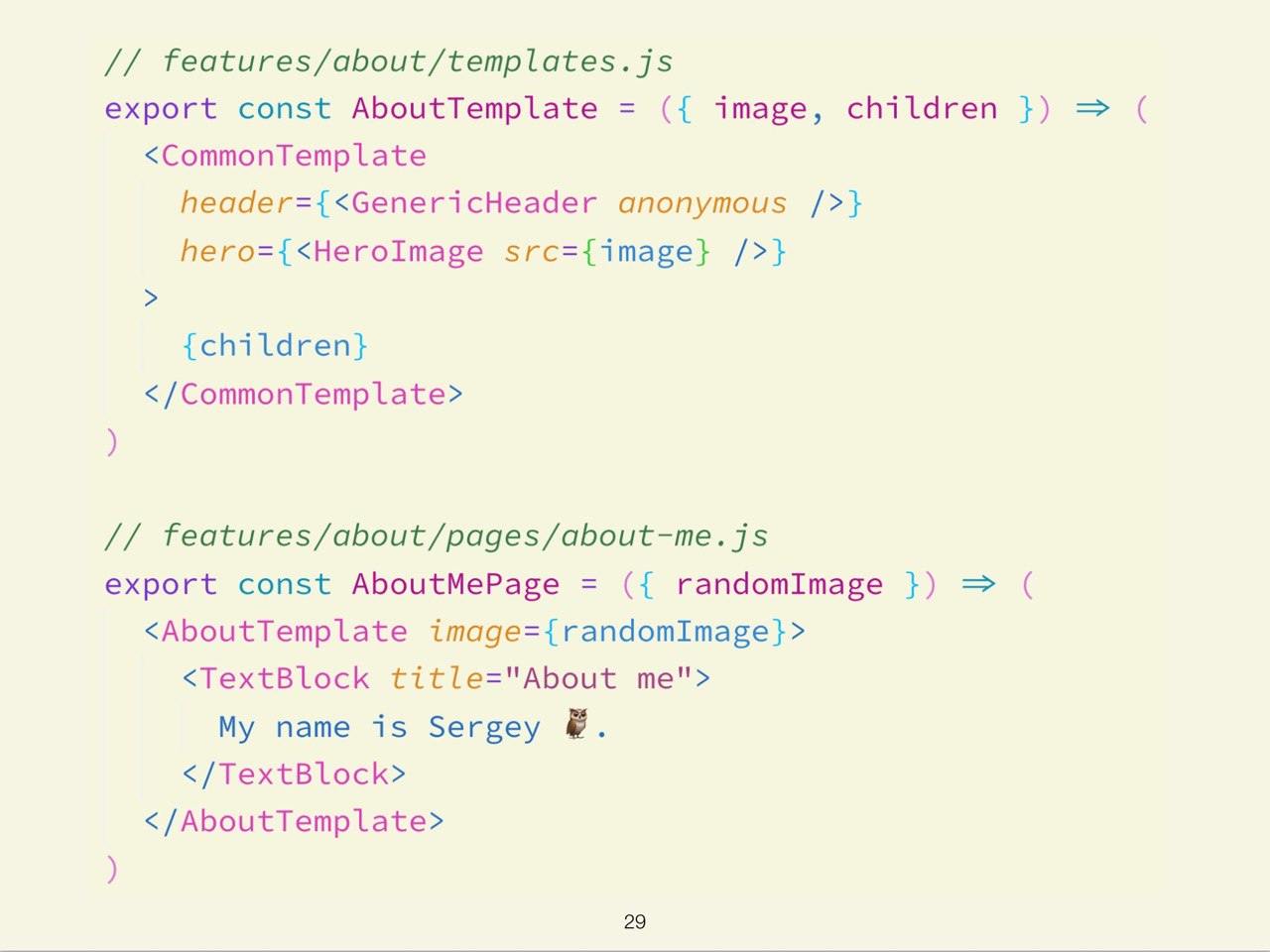Click the opening "<TextBlock" tag name
The width and height of the screenshot is (1270, 952).
pyautogui.click(x=276, y=679)
